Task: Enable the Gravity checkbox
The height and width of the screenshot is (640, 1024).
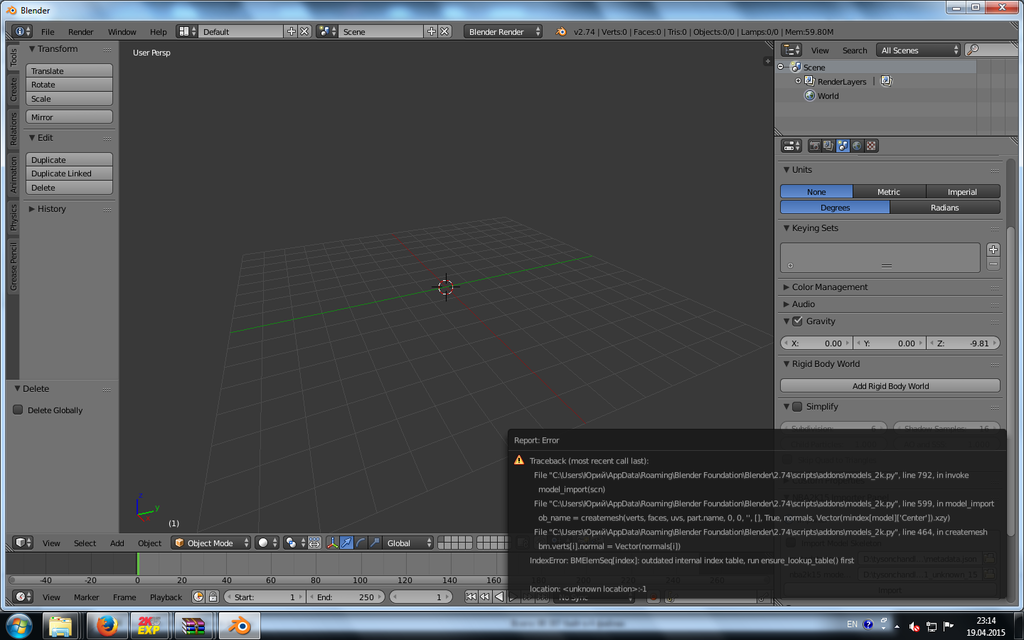Action: click(x=797, y=321)
